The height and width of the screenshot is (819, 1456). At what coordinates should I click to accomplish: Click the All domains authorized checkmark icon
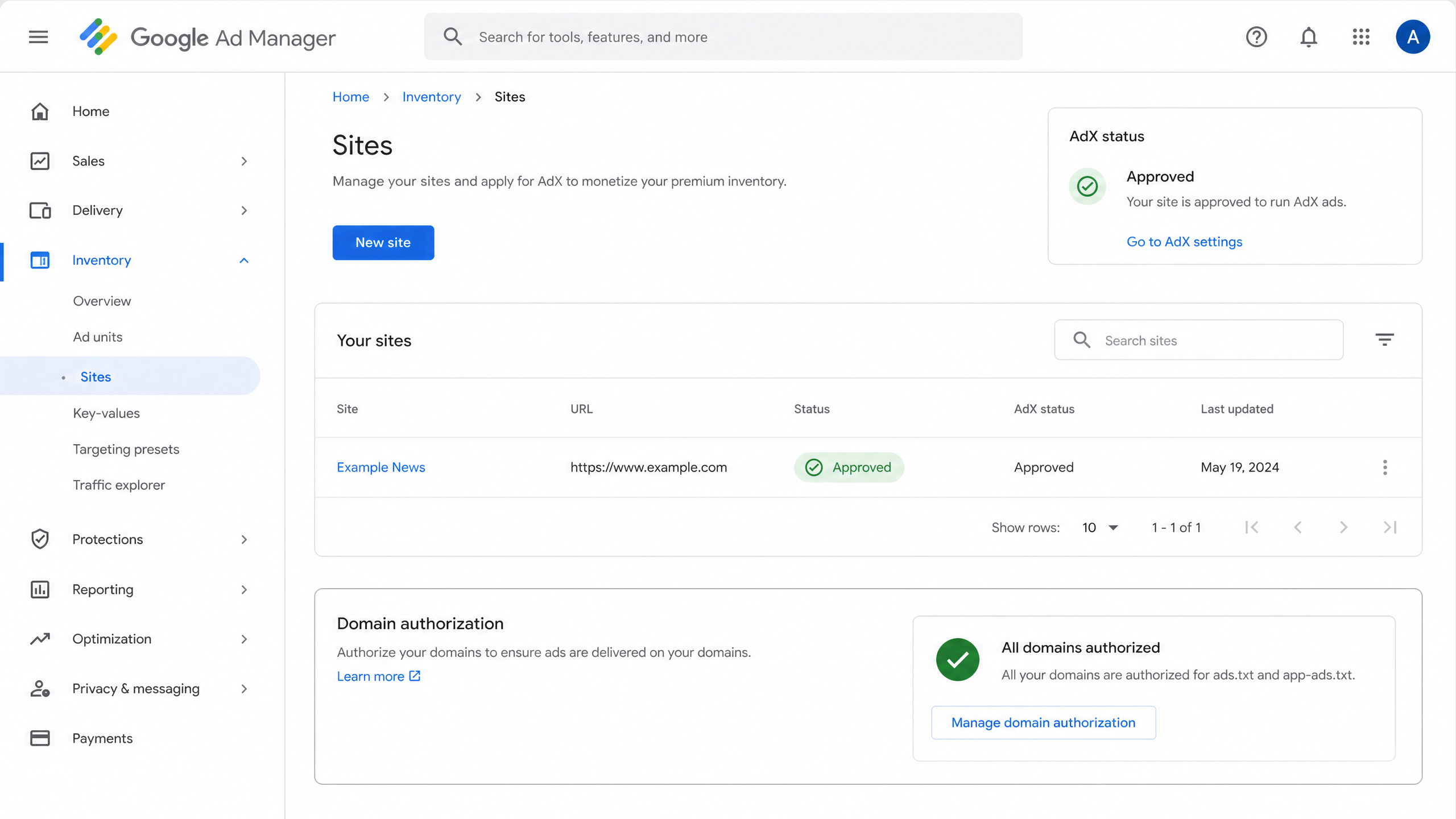[958, 659]
